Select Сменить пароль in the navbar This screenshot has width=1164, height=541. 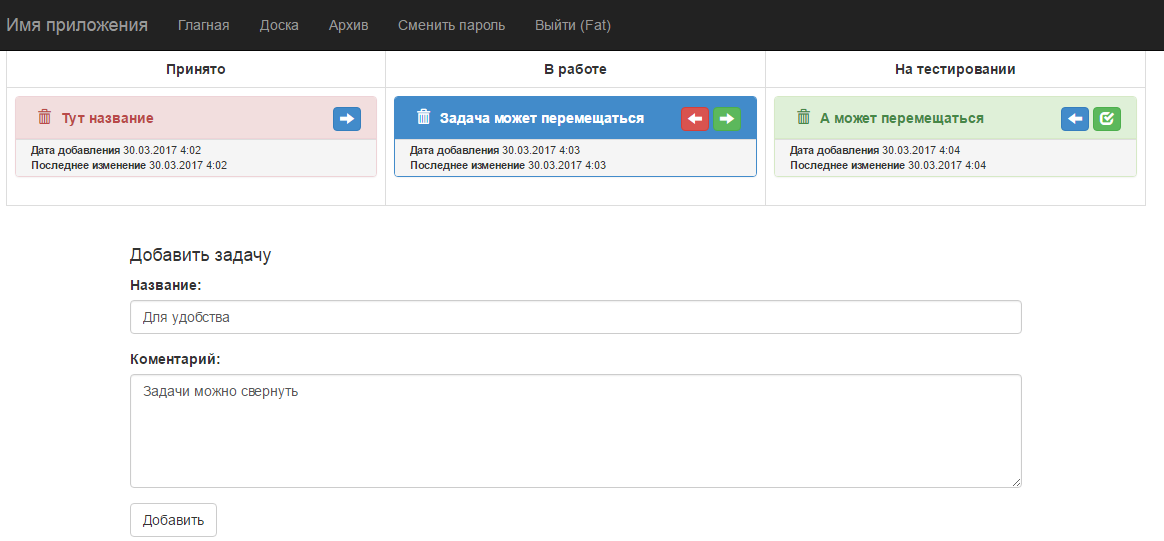coord(451,25)
